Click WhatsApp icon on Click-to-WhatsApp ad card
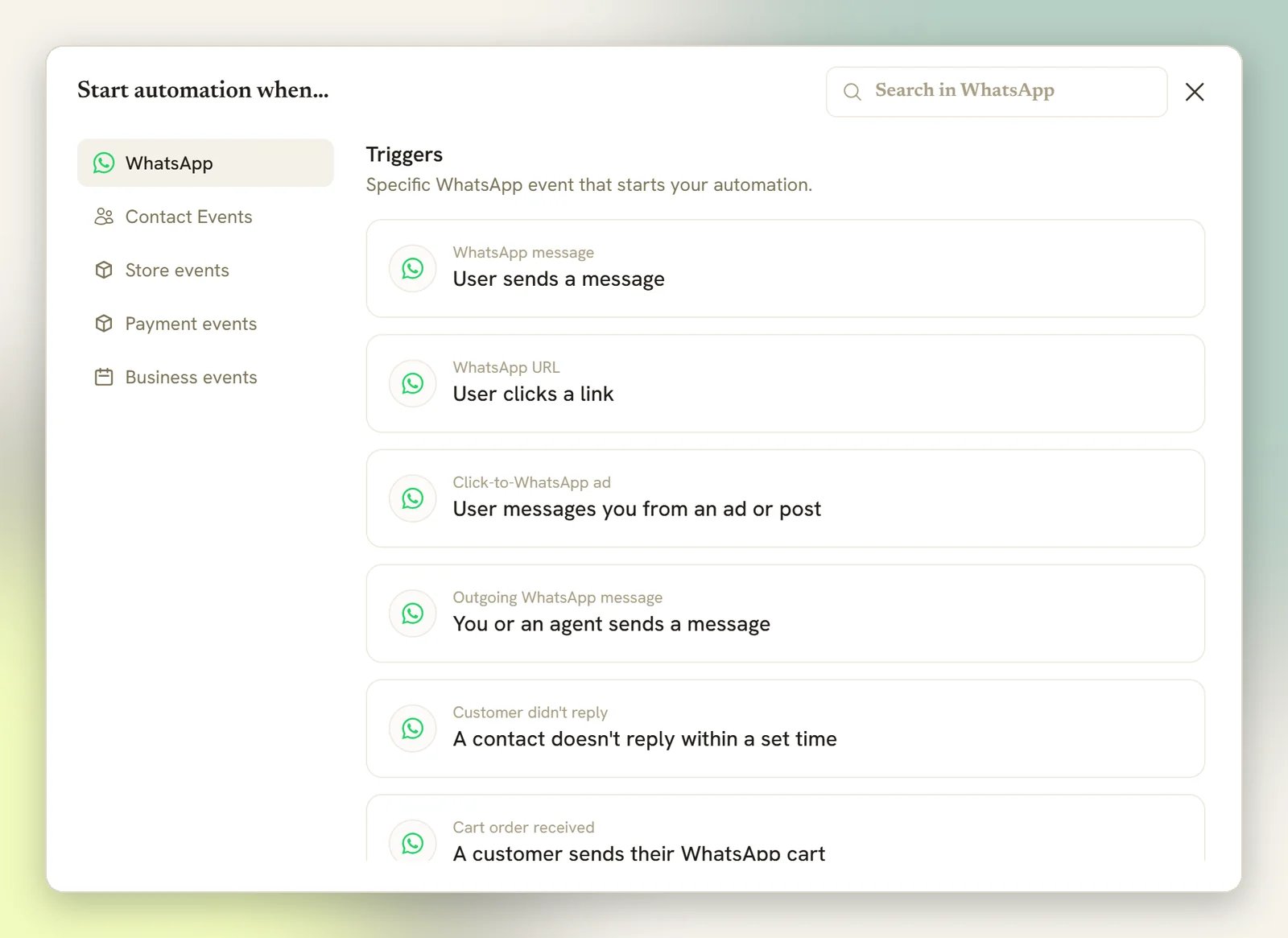This screenshot has width=1288, height=938. (413, 498)
